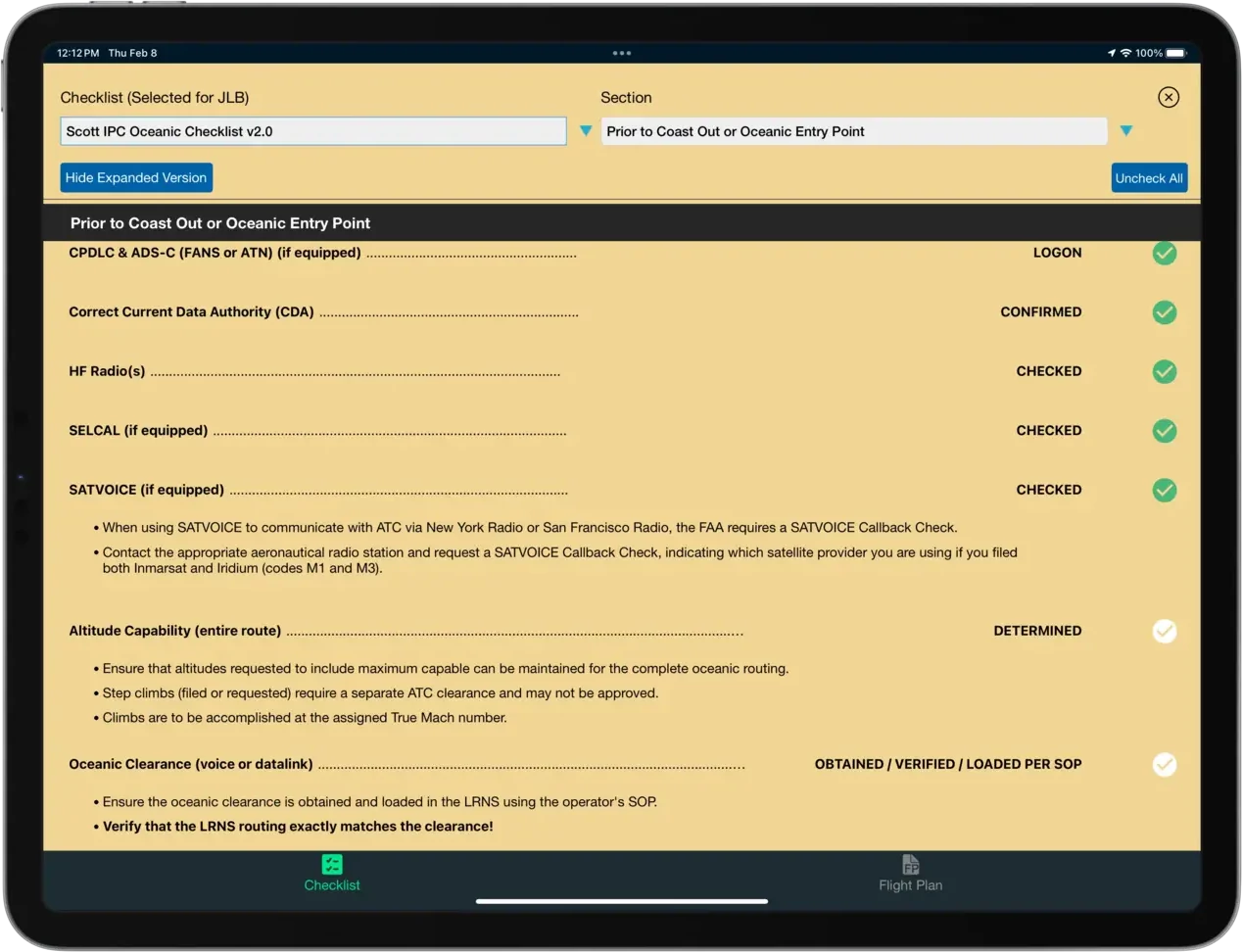Click the Correct Current Data Authority (CDA) label
The width and height of the screenshot is (1242, 952).
click(191, 311)
